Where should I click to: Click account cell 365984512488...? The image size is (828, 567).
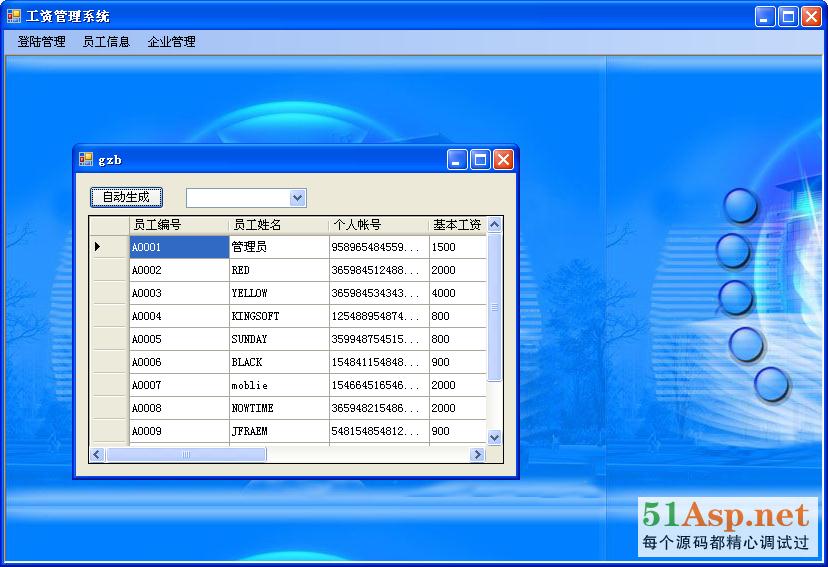point(379,270)
